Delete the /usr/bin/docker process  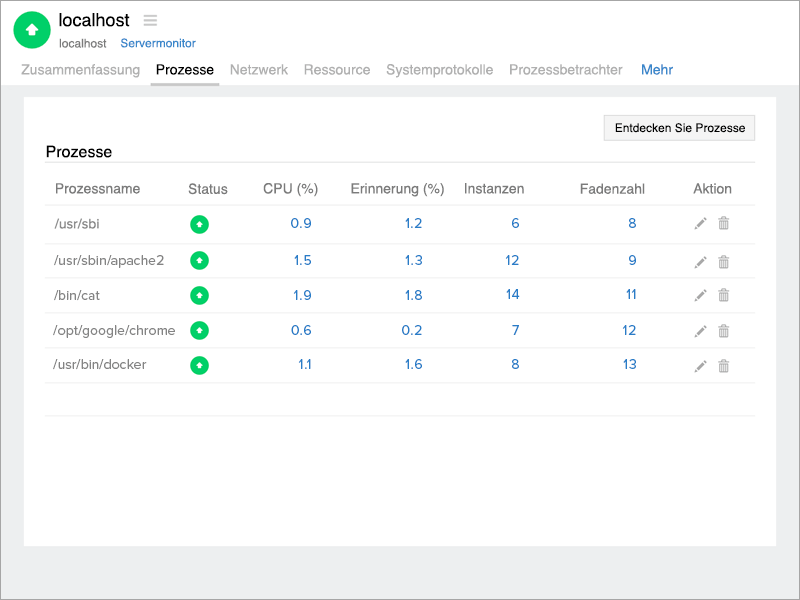pyautogui.click(x=724, y=366)
